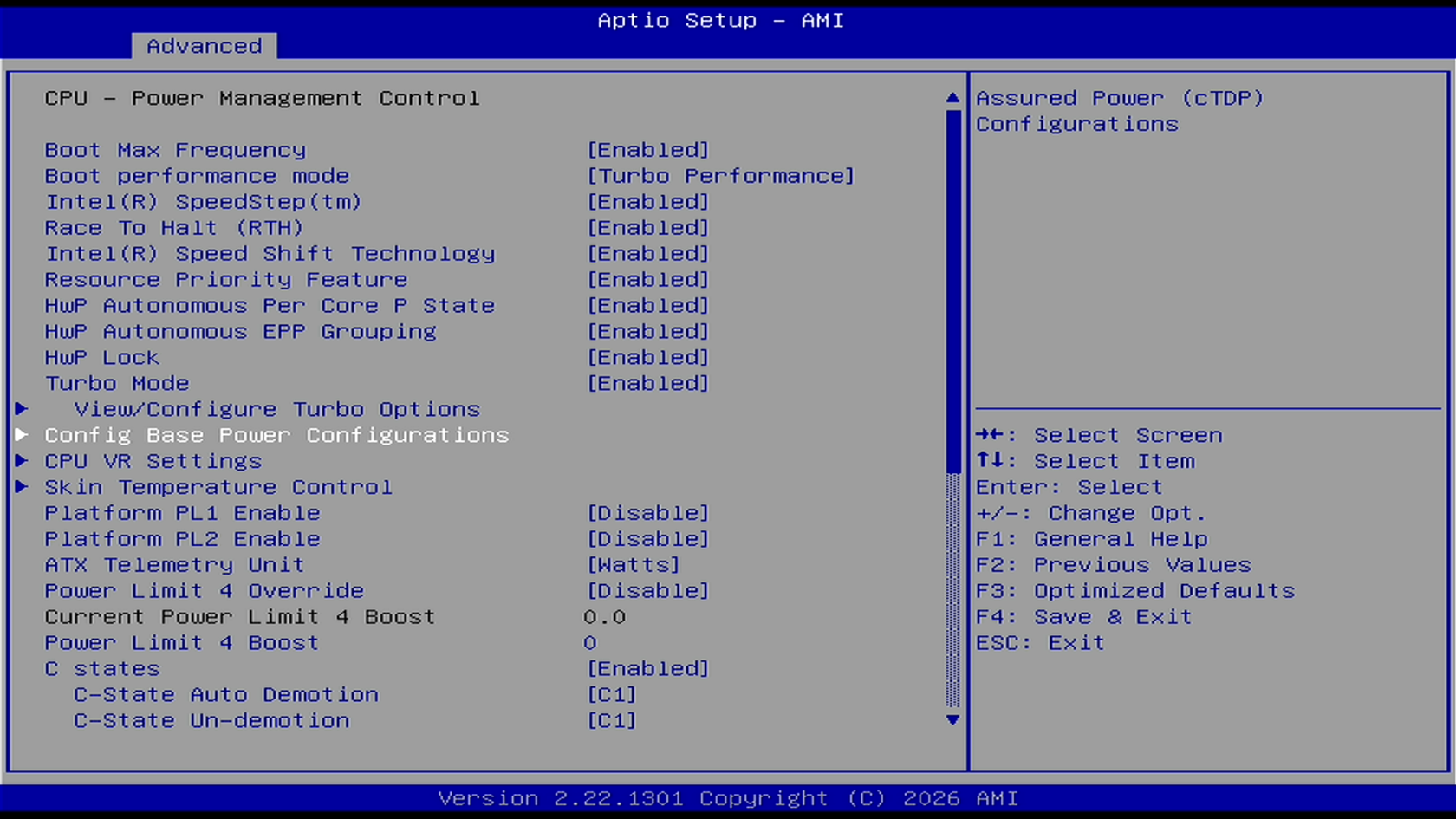Image resolution: width=1456 pixels, height=819 pixels.
Task: Select Race To Halt (RTH) setting
Action: [174, 228]
